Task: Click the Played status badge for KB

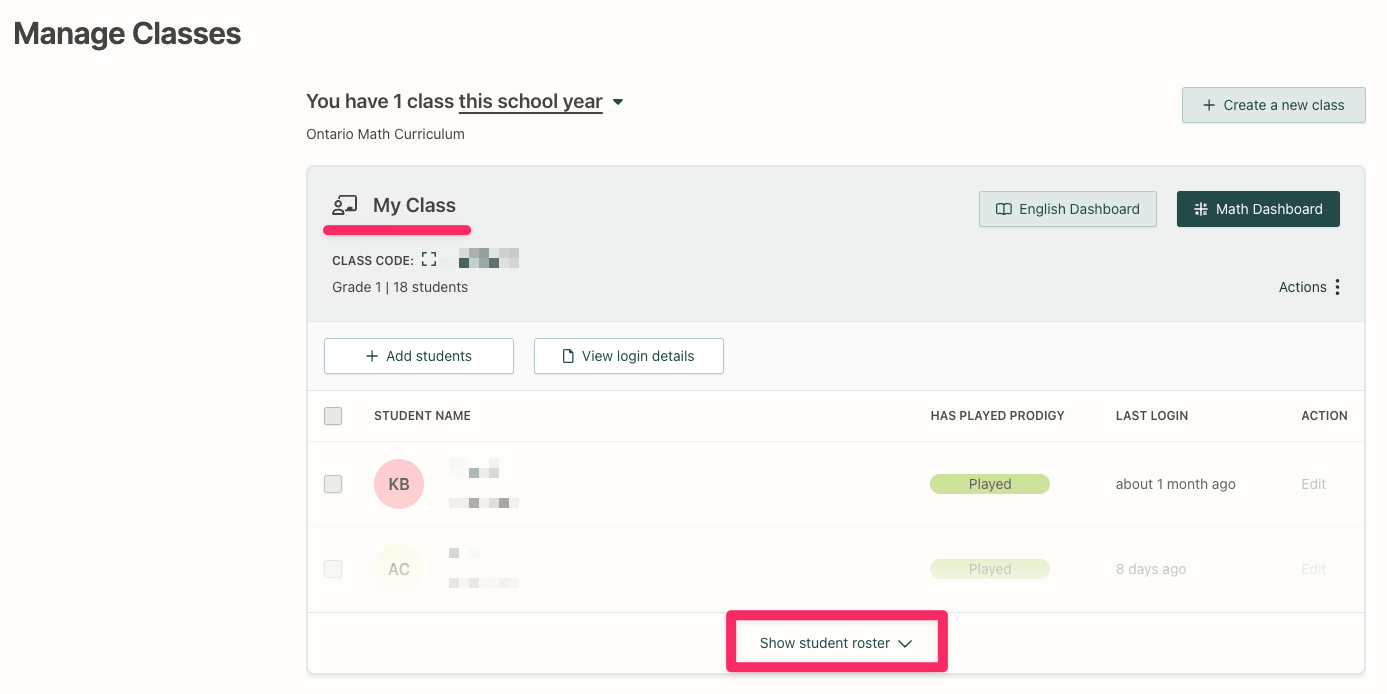Action: click(989, 483)
